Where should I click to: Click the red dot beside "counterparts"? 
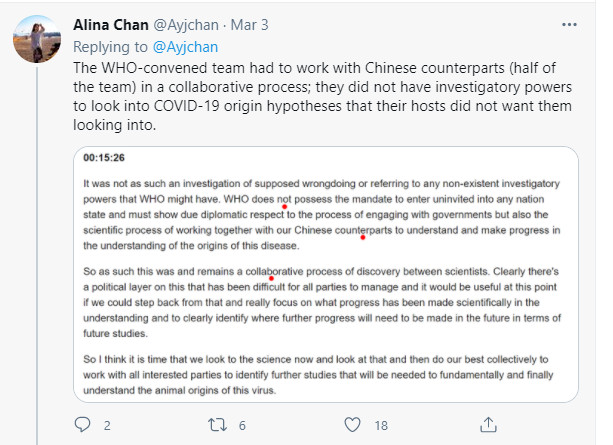[362, 238]
